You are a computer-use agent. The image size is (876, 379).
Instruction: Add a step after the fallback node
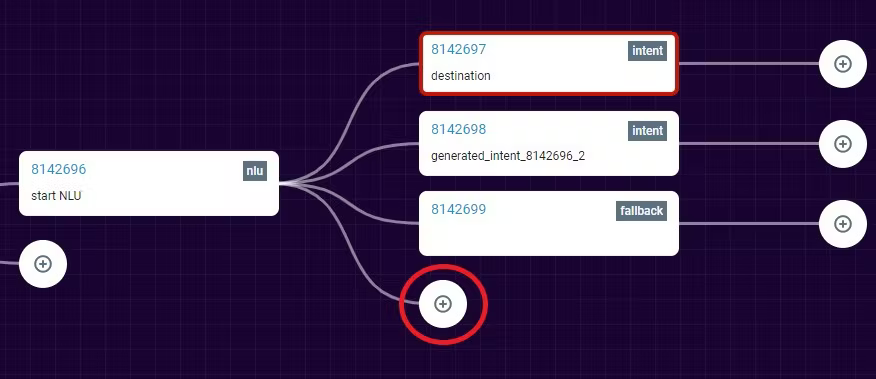point(842,224)
